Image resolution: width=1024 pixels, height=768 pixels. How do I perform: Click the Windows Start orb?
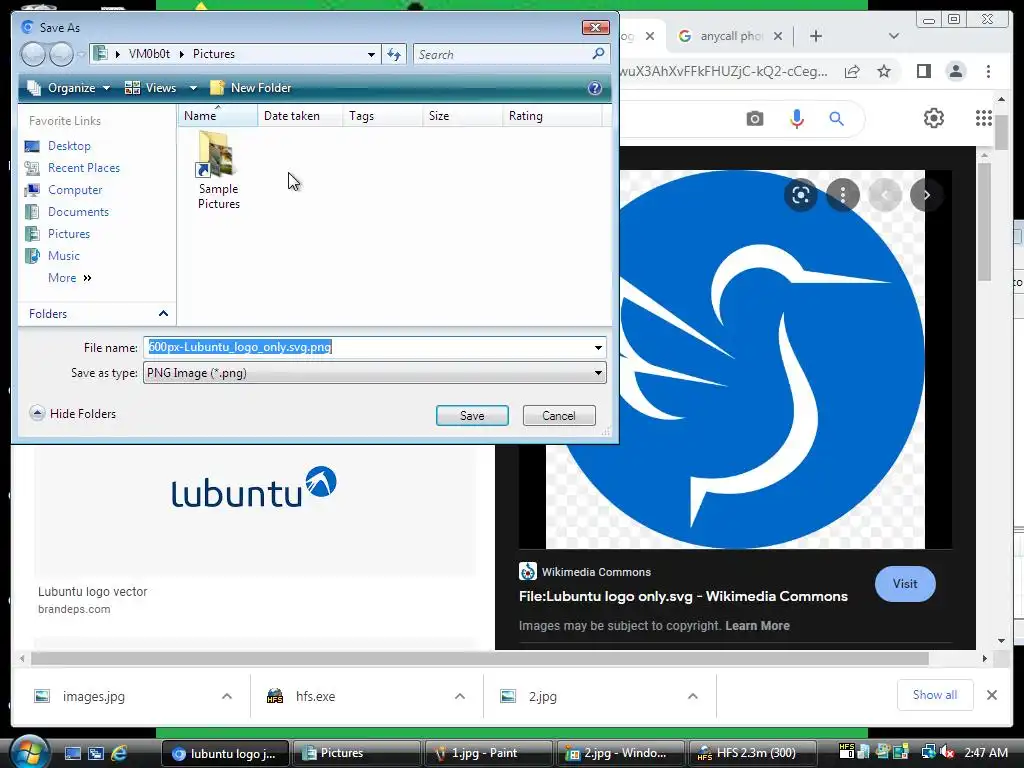29,752
